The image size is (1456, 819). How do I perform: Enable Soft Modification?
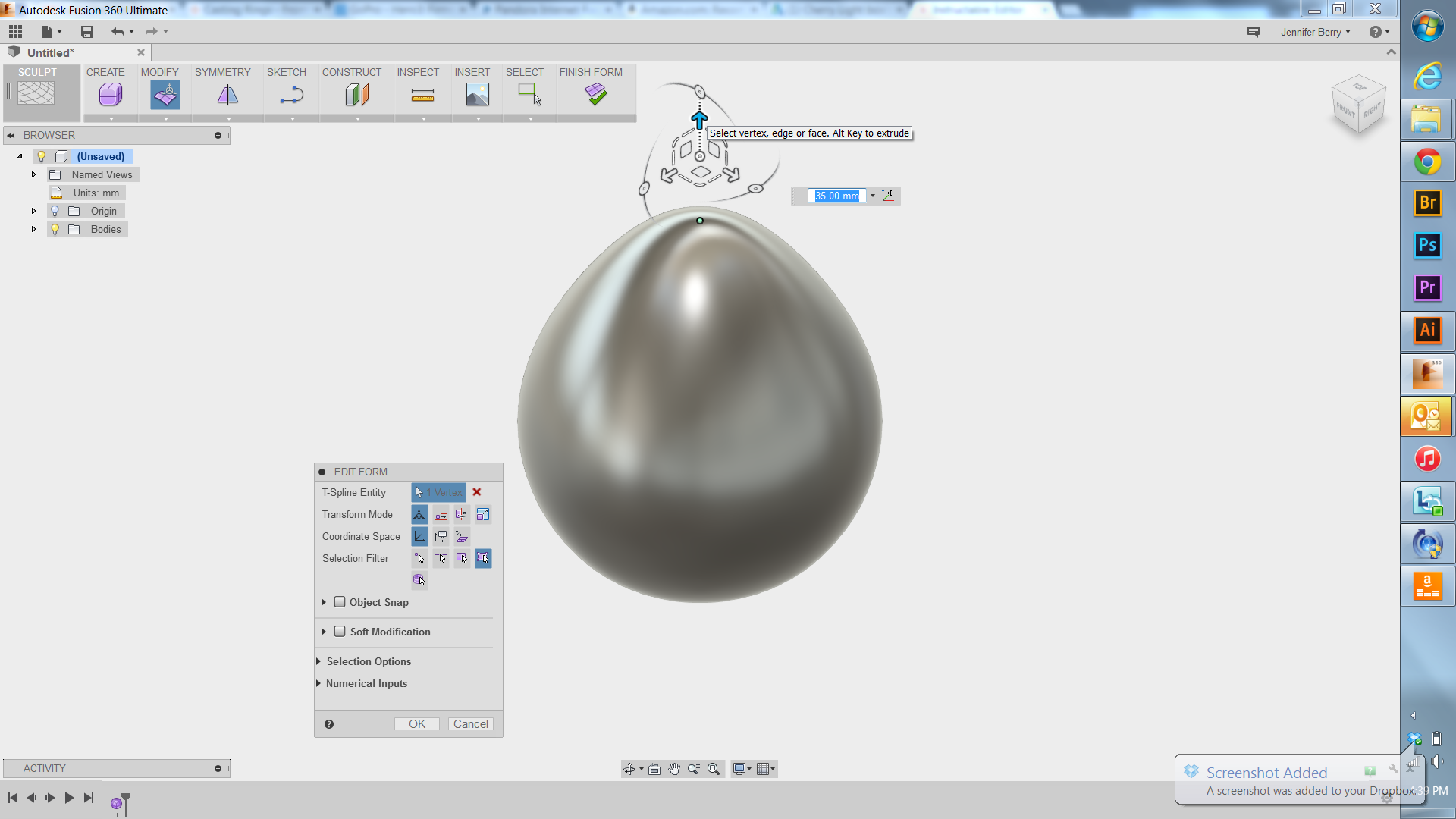tap(340, 631)
